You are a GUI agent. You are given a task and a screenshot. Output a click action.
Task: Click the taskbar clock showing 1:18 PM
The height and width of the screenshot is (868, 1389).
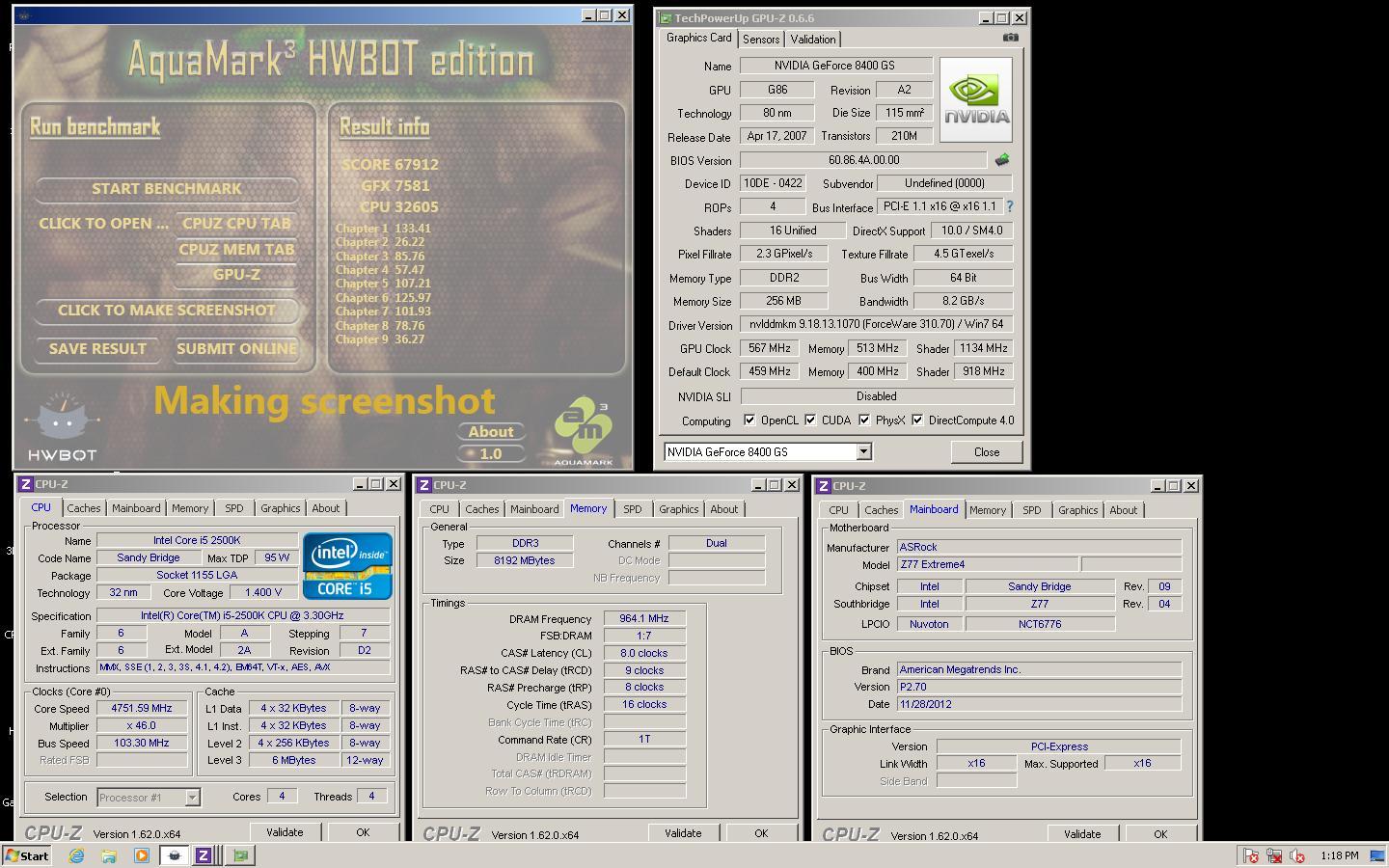coord(1339,855)
